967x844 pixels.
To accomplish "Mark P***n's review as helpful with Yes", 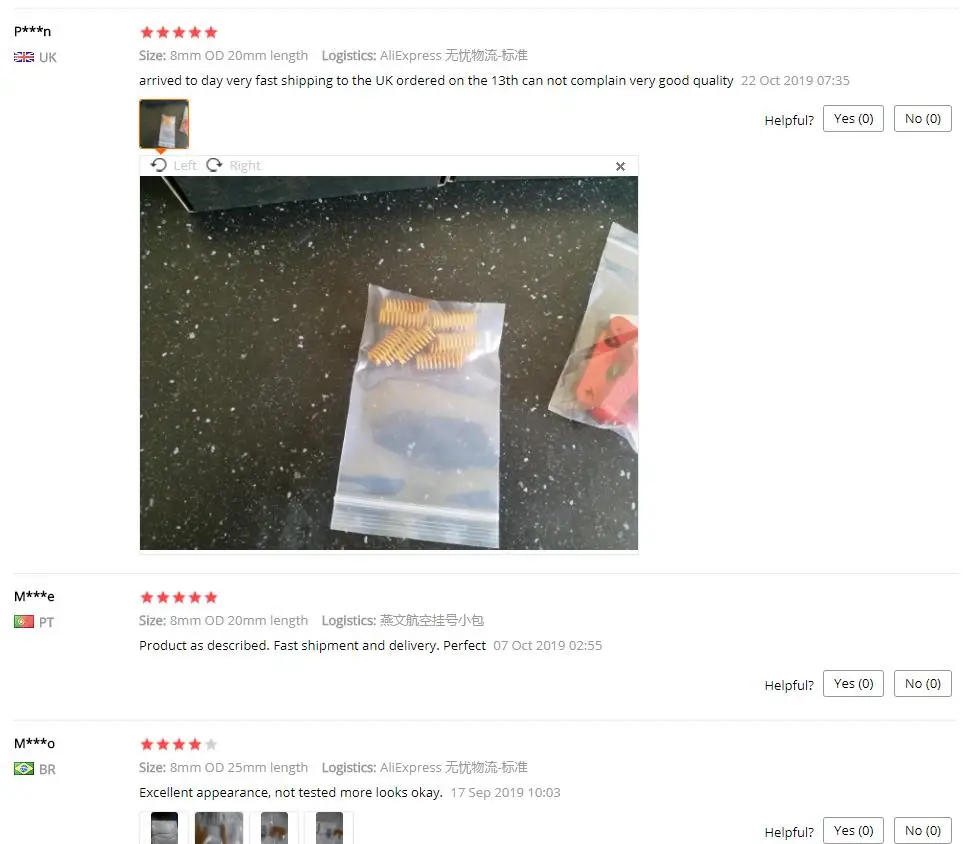I will pyautogui.click(x=854, y=119).
